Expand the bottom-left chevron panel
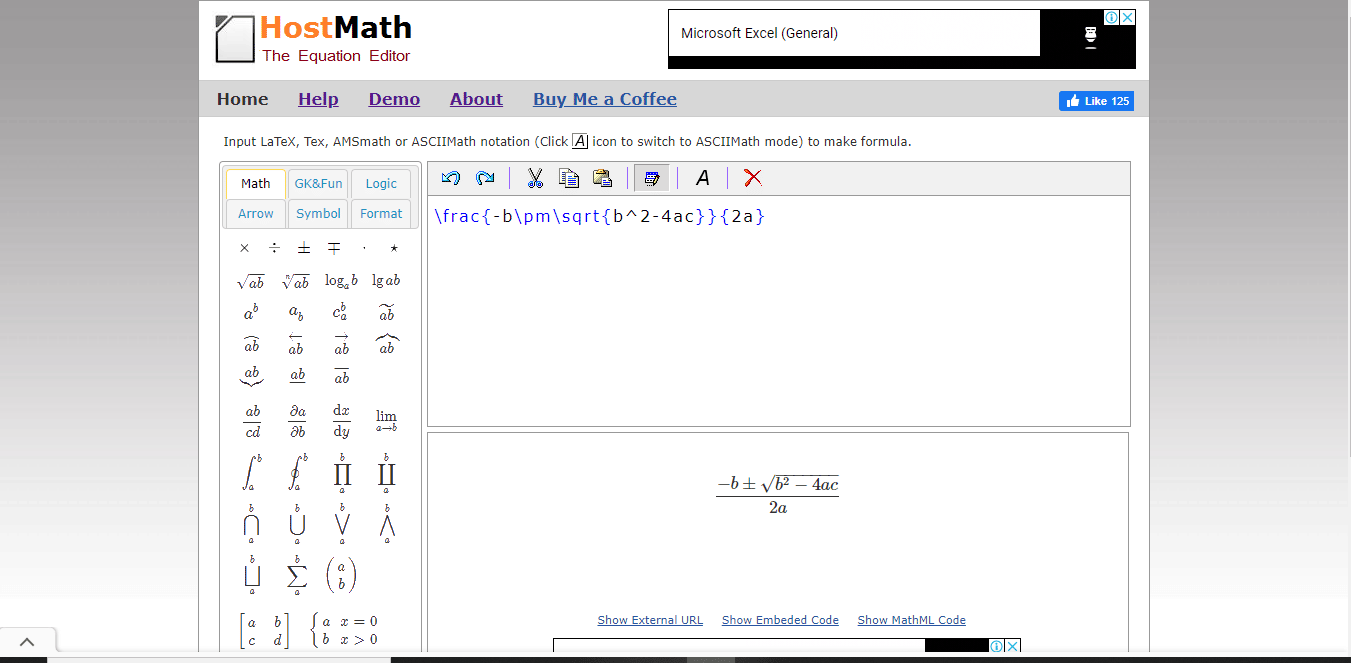This screenshot has height=663, width=1351. pos(27,642)
